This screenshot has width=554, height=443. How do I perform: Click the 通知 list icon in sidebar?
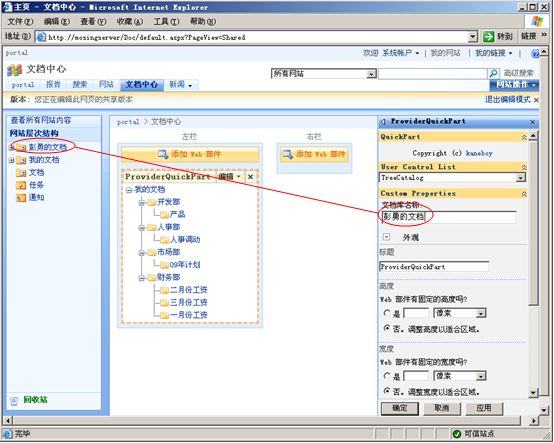(x=21, y=197)
